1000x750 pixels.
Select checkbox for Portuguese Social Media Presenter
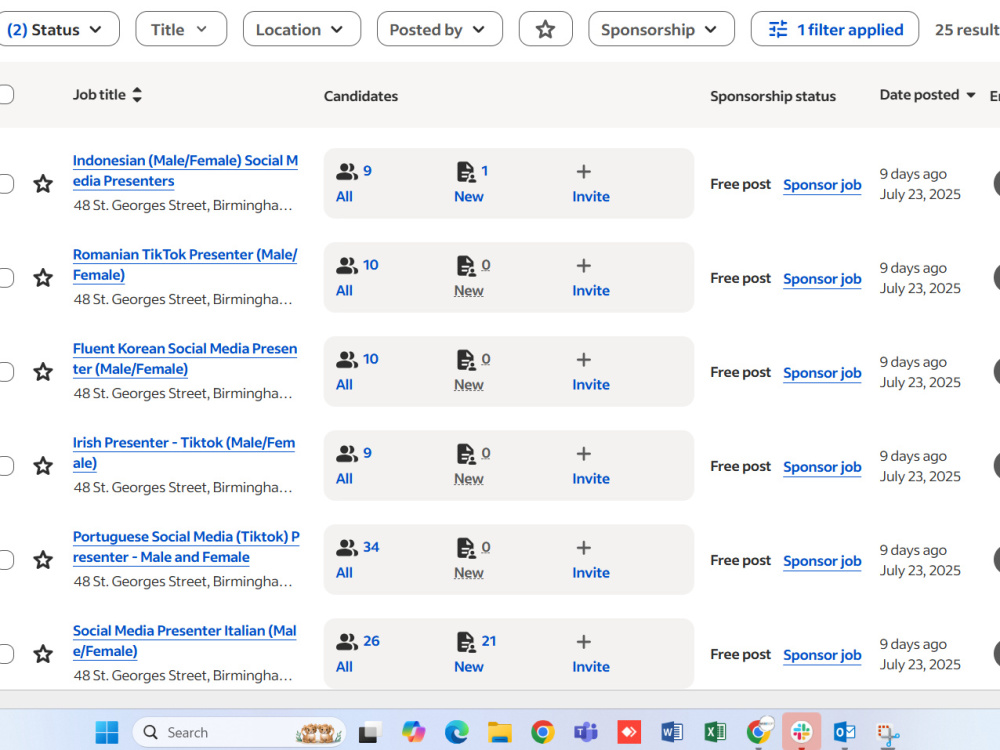tap(5, 560)
